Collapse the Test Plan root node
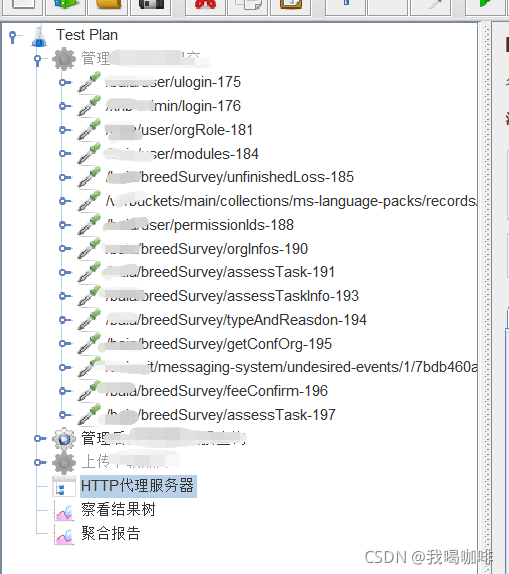The width and height of the screenshot is (509, 574). [13, 37]
